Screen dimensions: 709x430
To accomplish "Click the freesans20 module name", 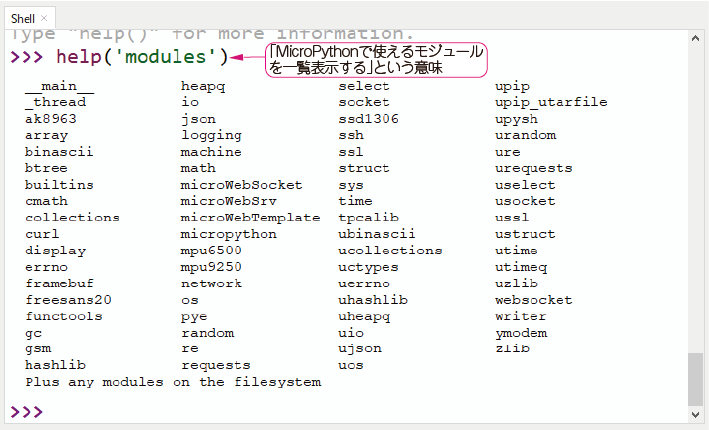I will coord(68,300).
